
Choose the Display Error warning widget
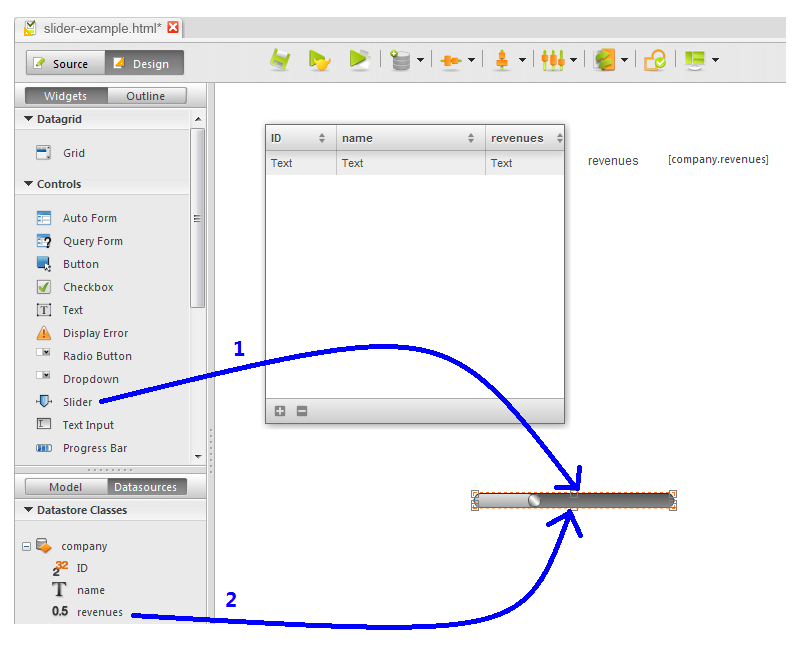click(44, 333)
